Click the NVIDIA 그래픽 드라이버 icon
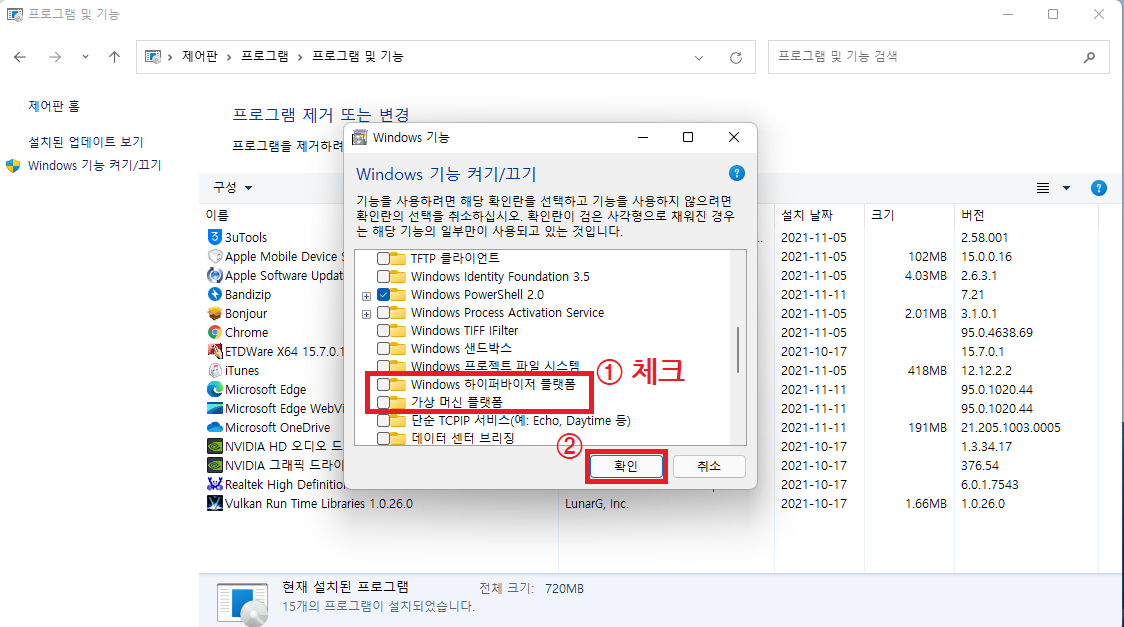The height and width of the screenshot is (627, 1124). click(214, 465)
